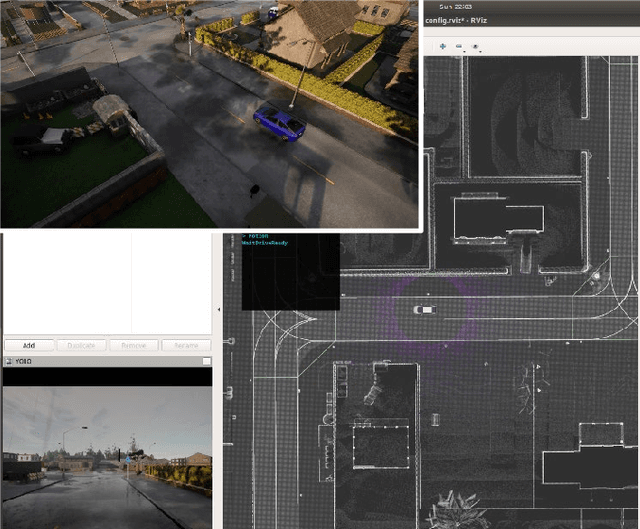Click the blue car in the simulator view
Viewport: 640px width, 529px height.
coord(280,121)
